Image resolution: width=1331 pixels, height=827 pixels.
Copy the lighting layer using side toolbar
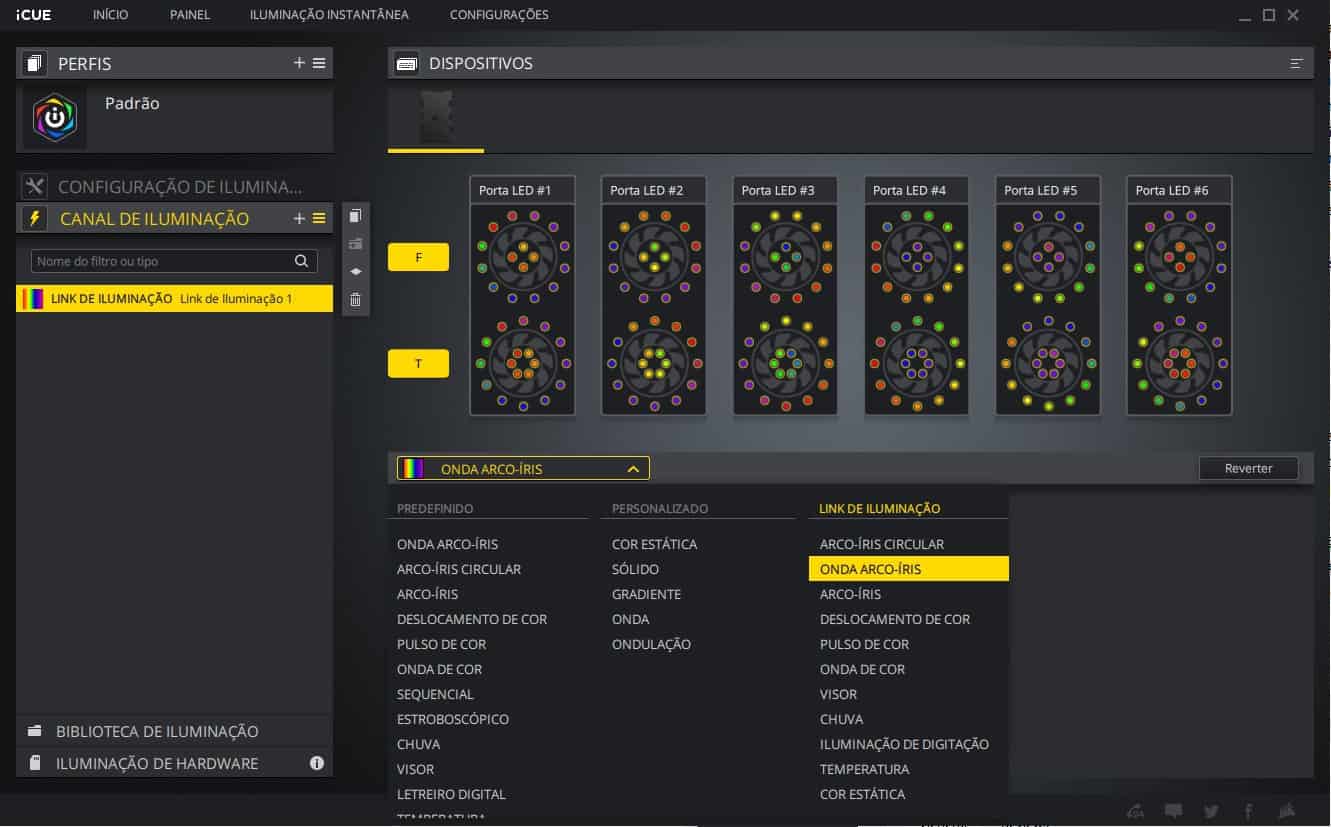355,216
